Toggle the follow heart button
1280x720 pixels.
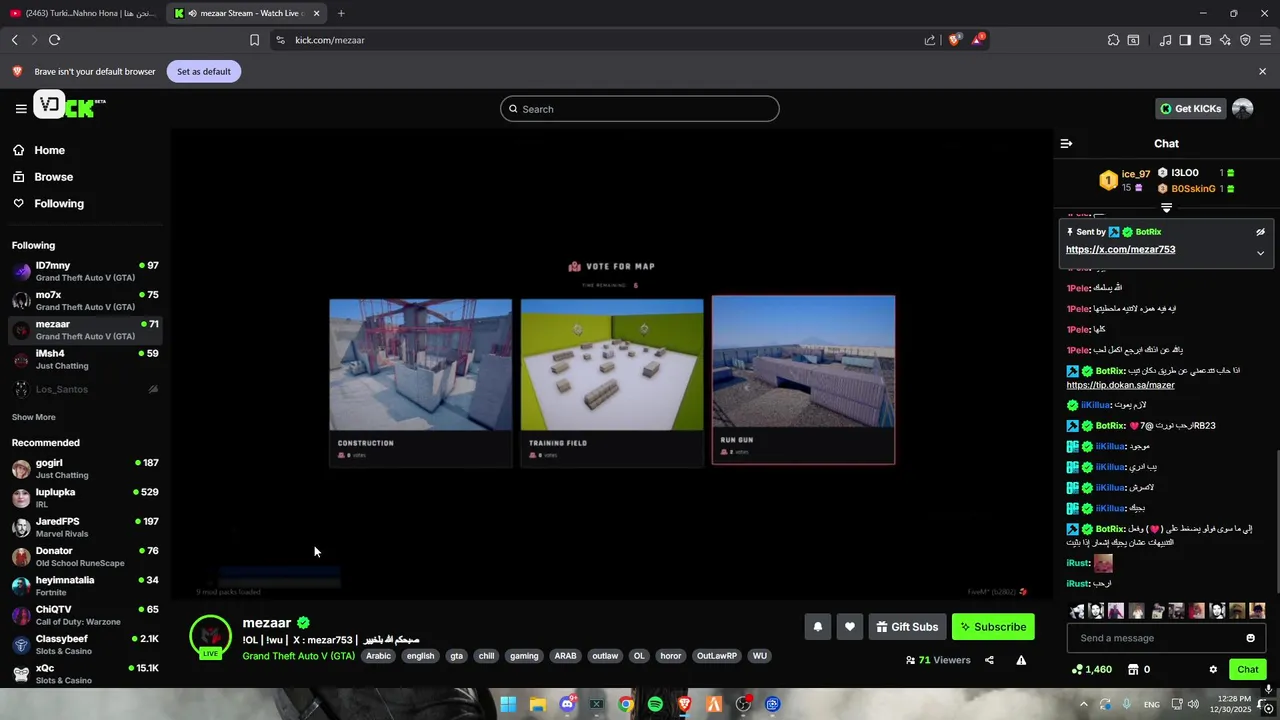[849, 627]
